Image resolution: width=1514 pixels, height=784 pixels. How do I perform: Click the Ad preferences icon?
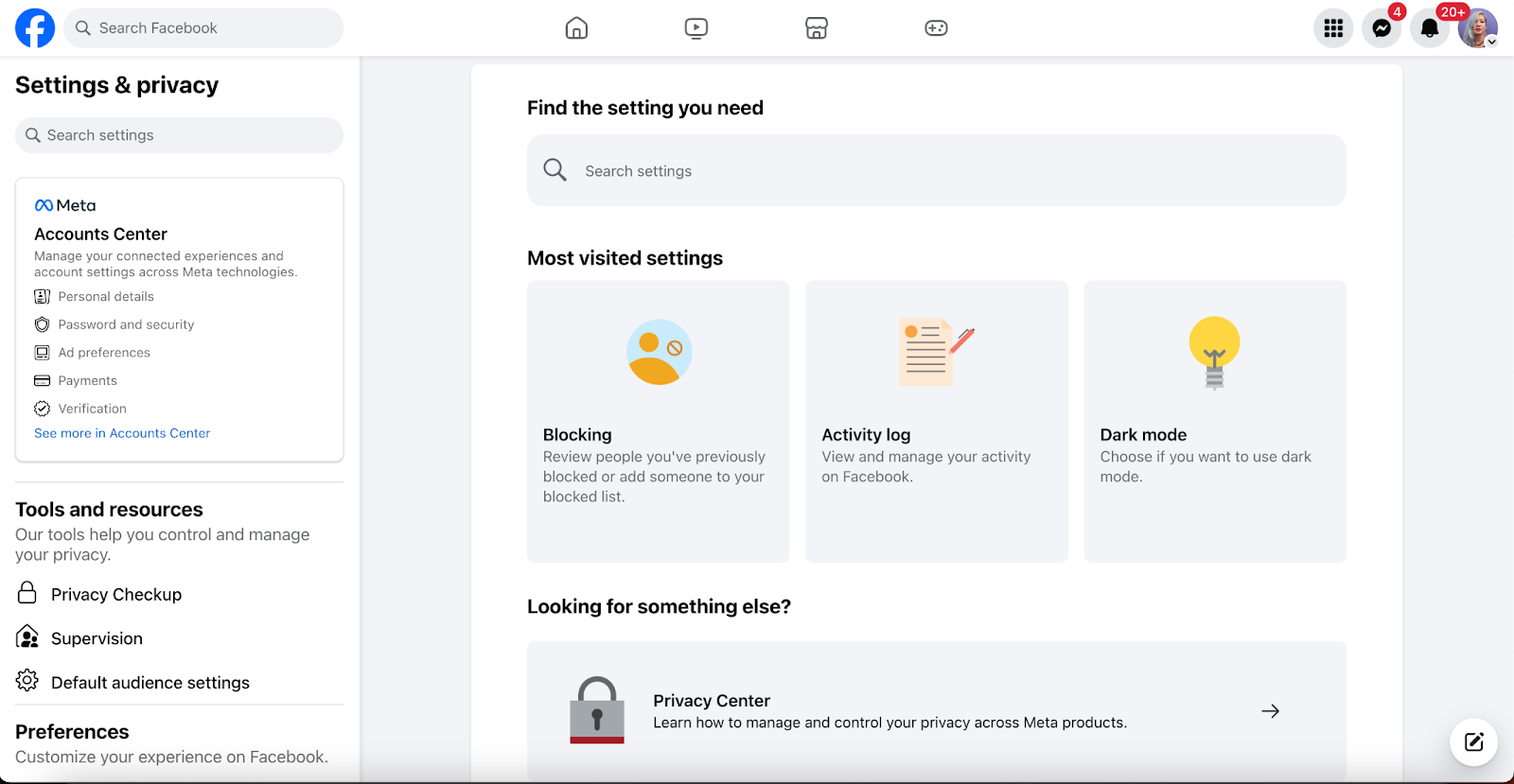point(42,353)
